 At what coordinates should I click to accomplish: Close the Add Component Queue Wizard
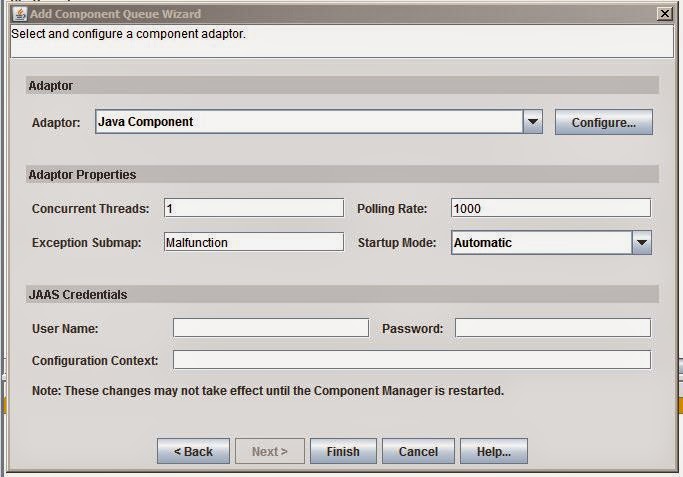click(x=664, y=14)
